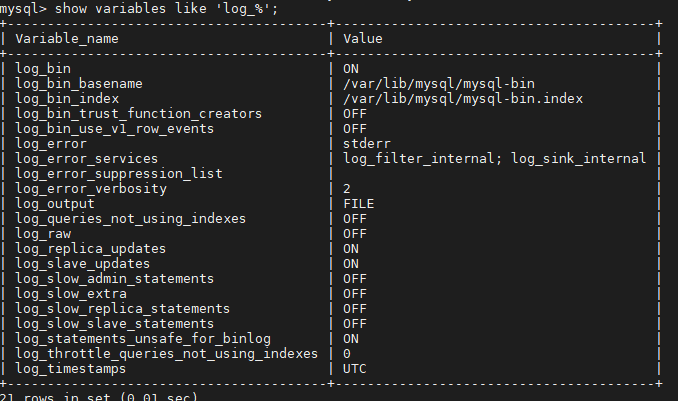
Task: Click the /var/lib/mysql/mysql-bin path value
Action: [x=439, y=83]
